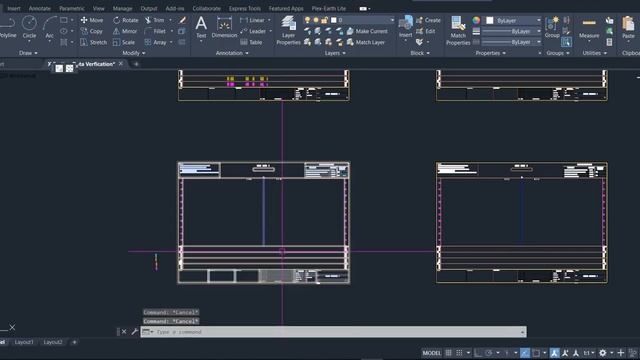Toggle layer on/off lightbulb icon
The width and height of the screenshot is (640, 360).
(307, 20)
